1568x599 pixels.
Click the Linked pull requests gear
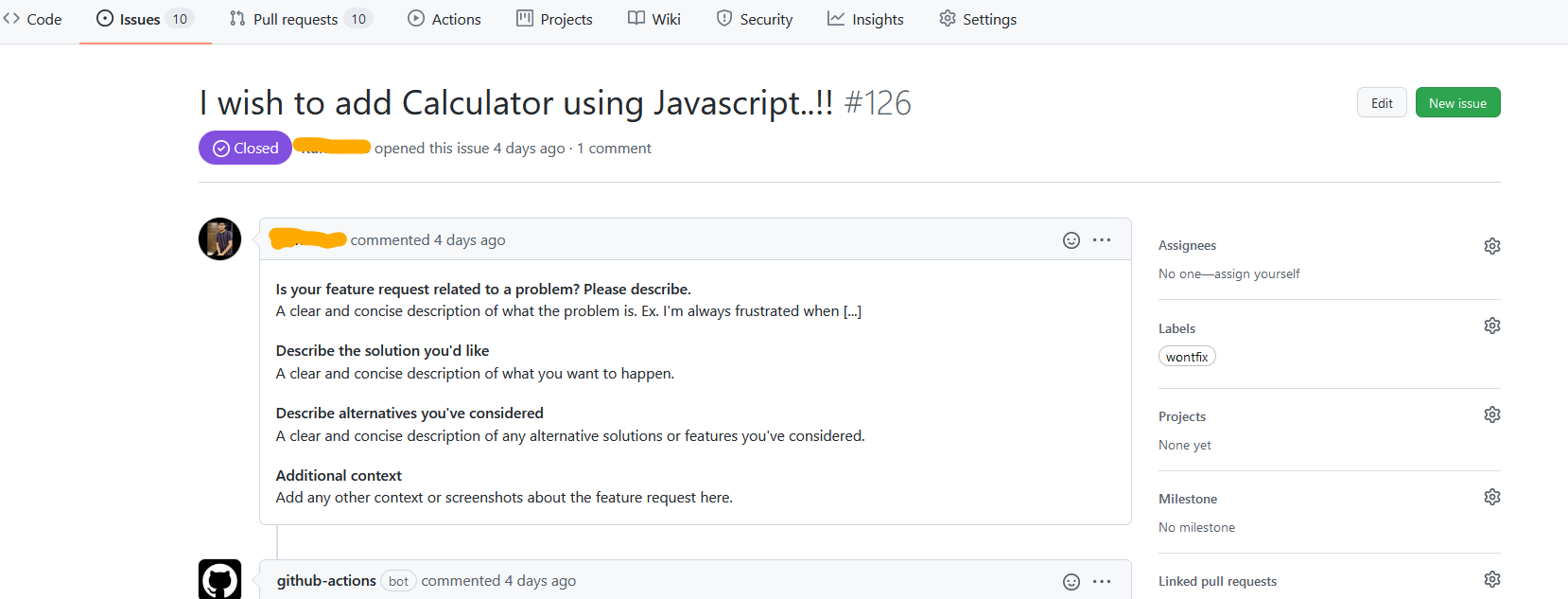[x=1492, y=579]
